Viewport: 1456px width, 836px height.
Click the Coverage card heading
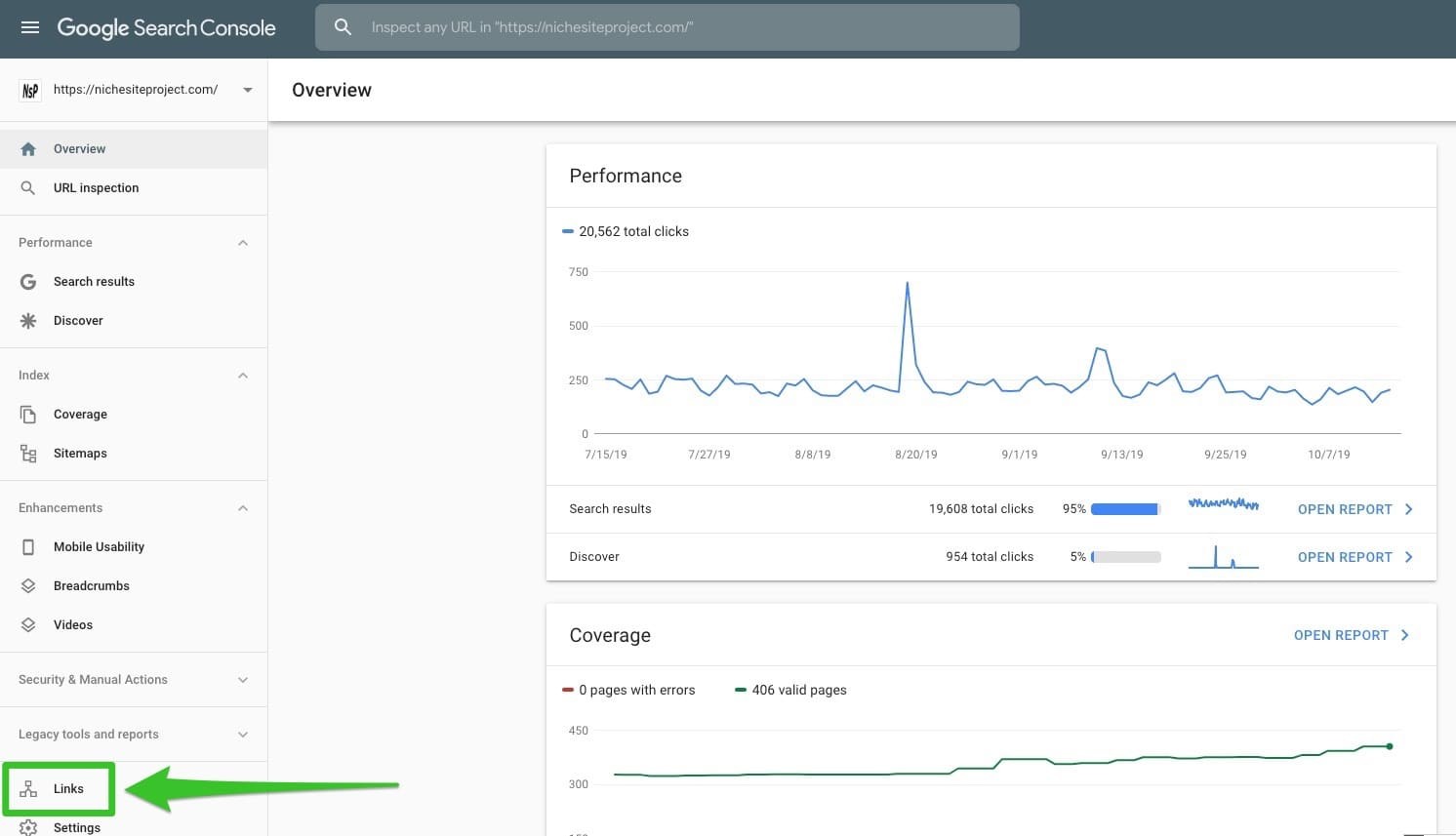610,635
